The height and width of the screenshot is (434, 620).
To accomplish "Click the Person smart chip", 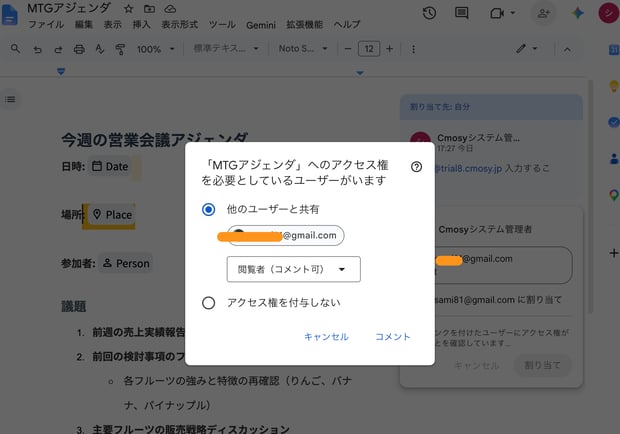I will (126, 263).
